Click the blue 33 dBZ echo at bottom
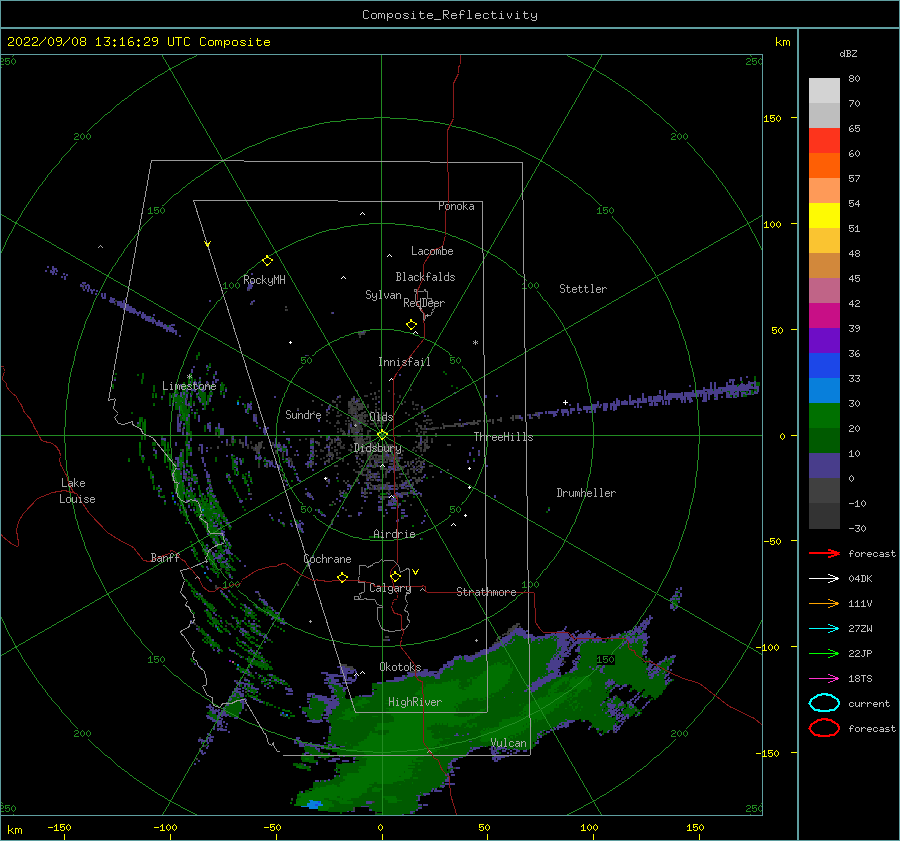The height and width of the screenshot is (841, 900). 313,805
